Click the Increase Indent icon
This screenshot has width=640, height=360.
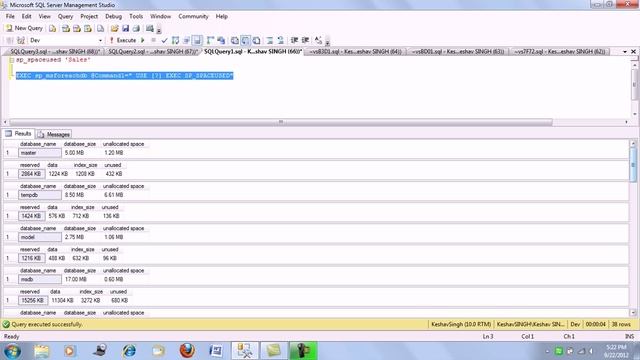[305, 40]
